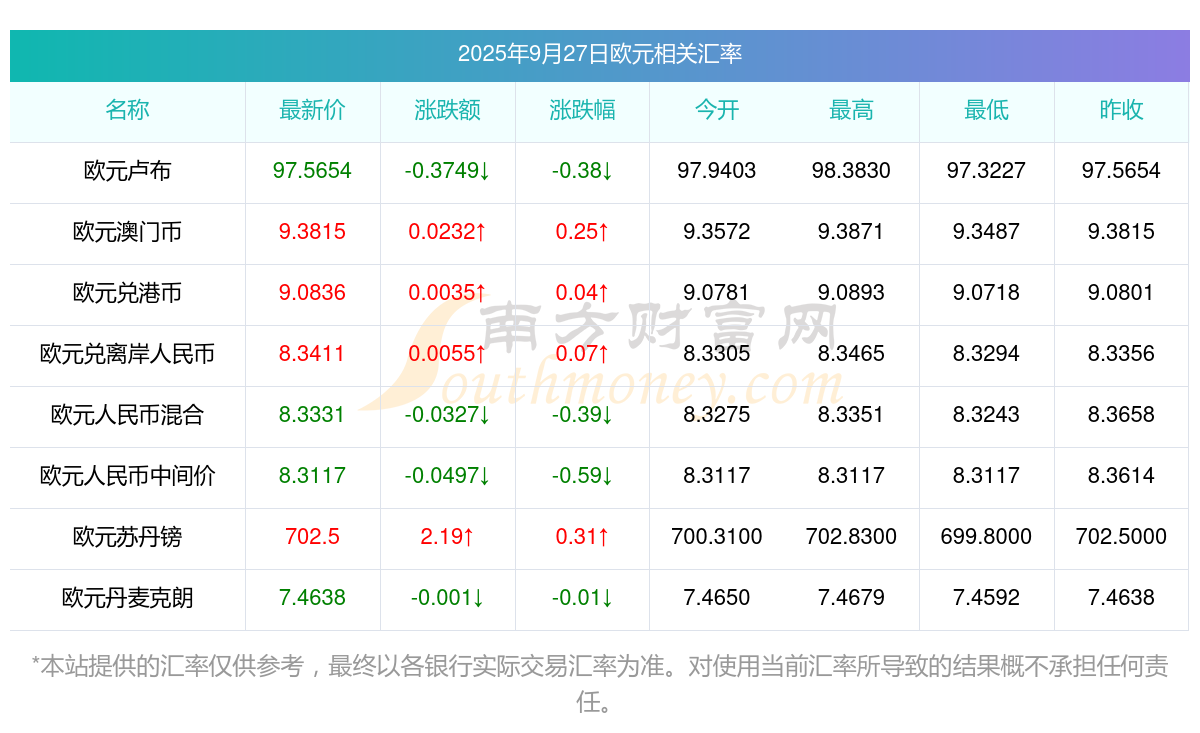Select the 欧元苏丹镑 row name
Screen dimensions: 1200x733
pos(127,537)
